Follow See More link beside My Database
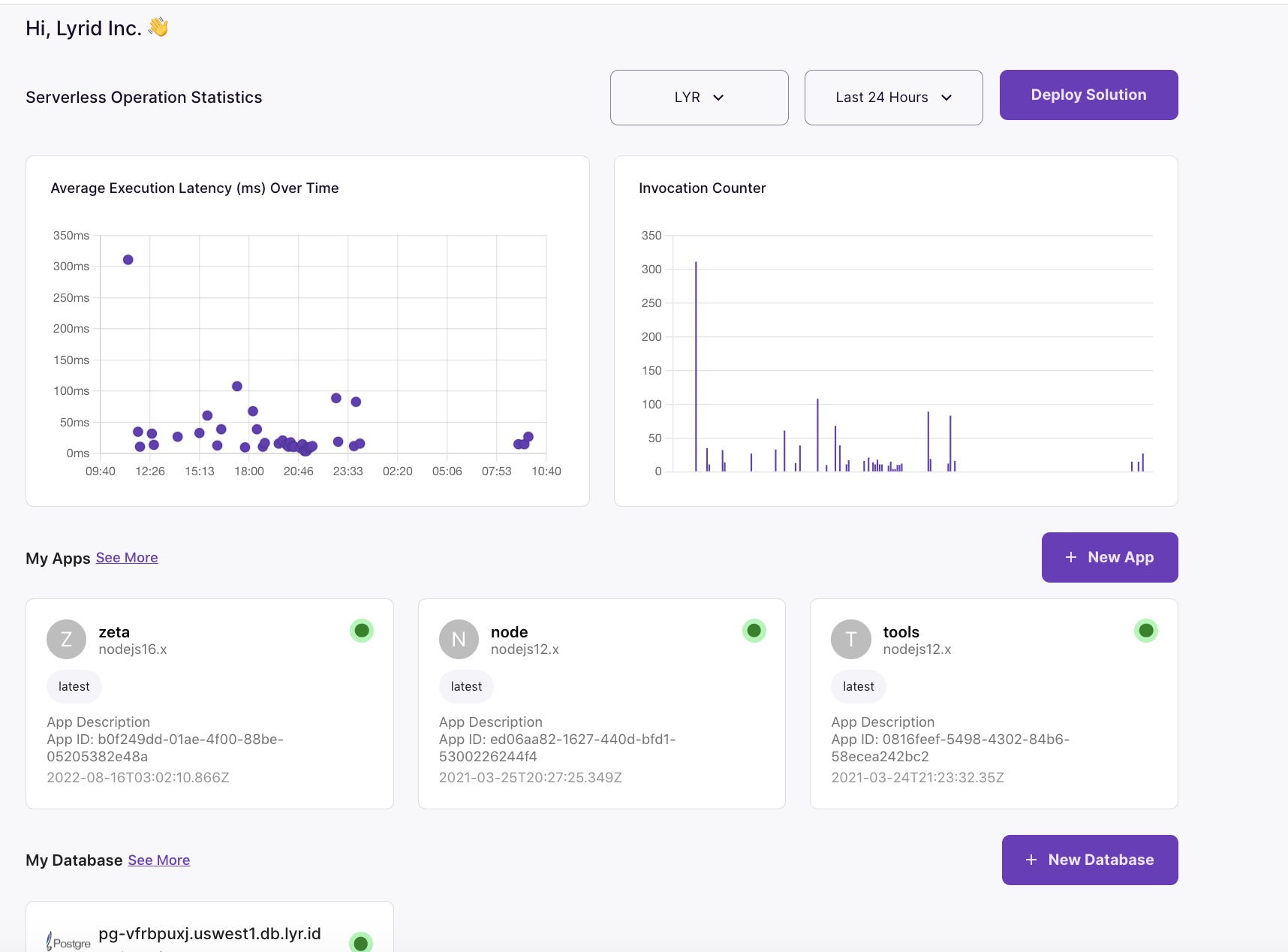1288x952 pixels. 159,860
